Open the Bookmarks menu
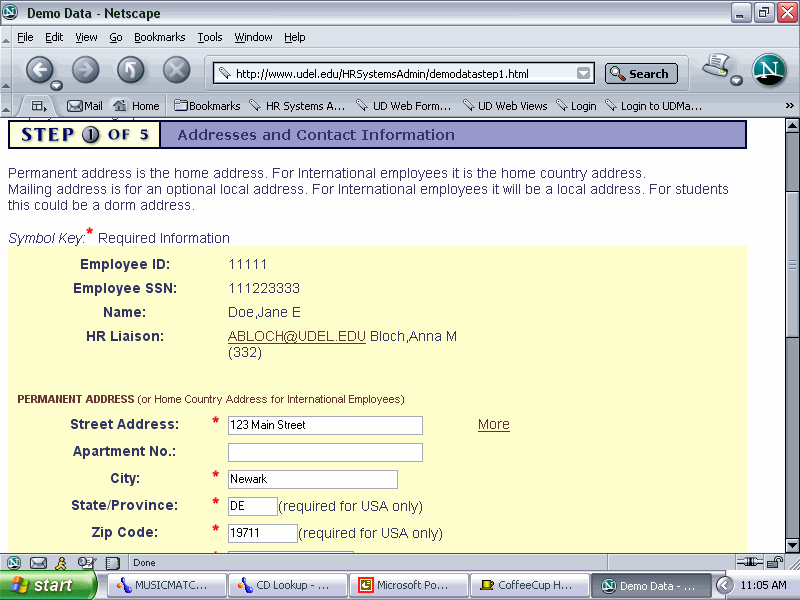Viewport: 800px width, 600px height. (160, 37)
